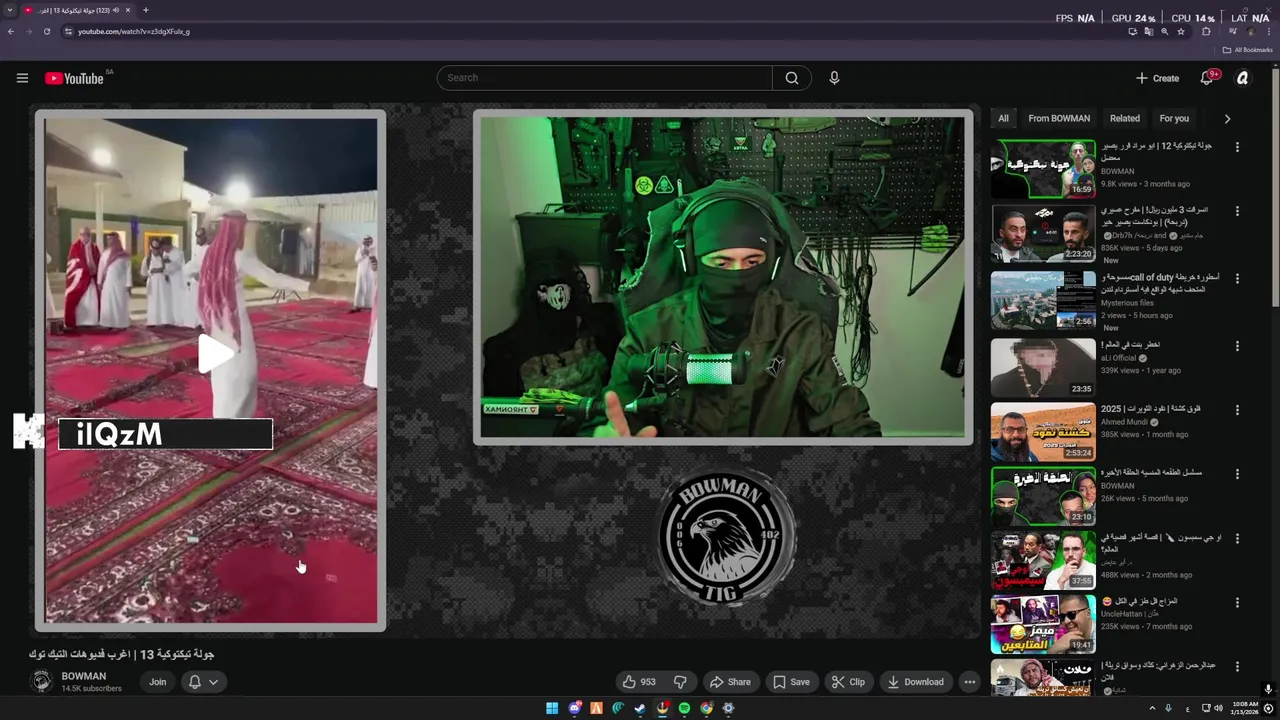The image size is (1280, 720).
Task: Open the 16:59 BOWMAN video thumbnail
Action: [1043, 168]
